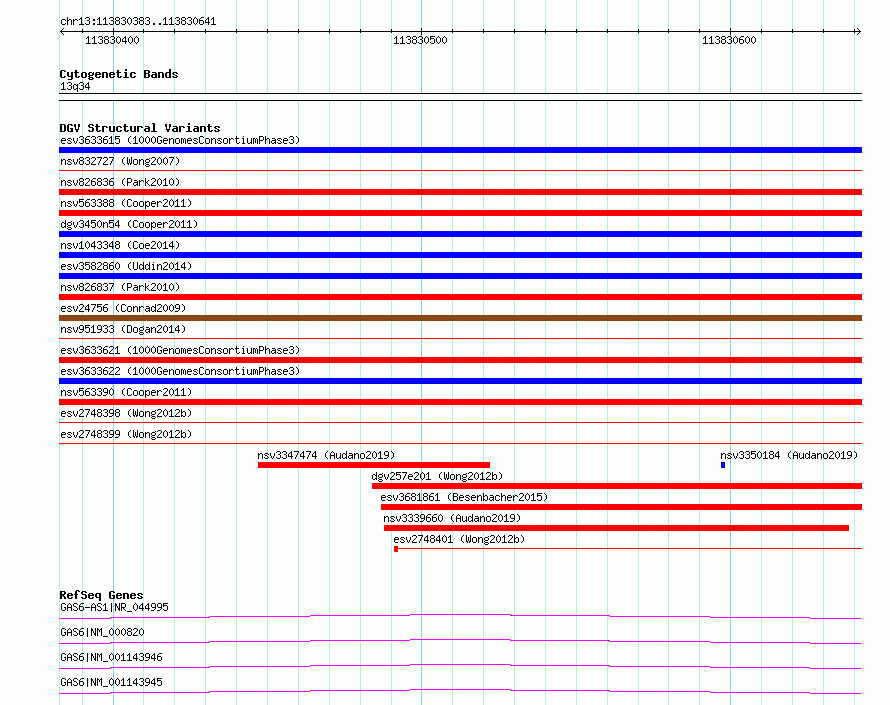Select the coordinate label chr13:113830383..113830641
The image size is (890, 705).
point(138,22)
